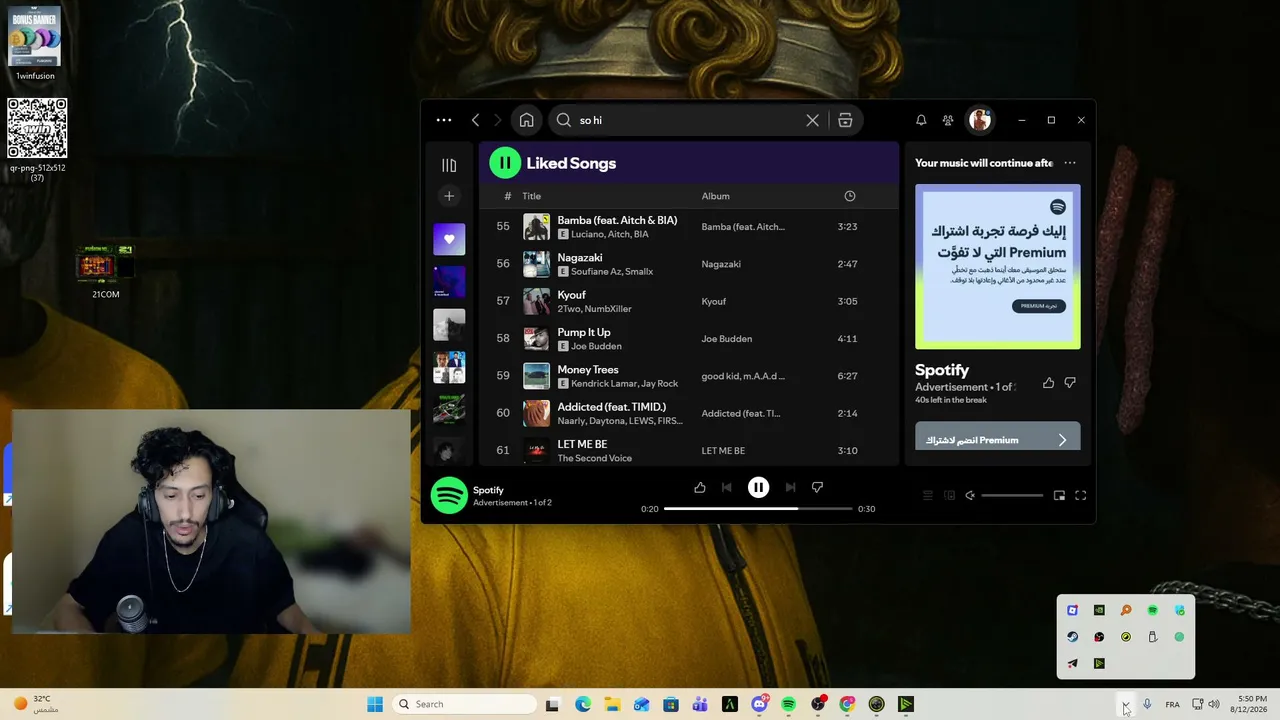Screen dimensions: 1280x720
Task: Skip to previous track
Action: 727,487
